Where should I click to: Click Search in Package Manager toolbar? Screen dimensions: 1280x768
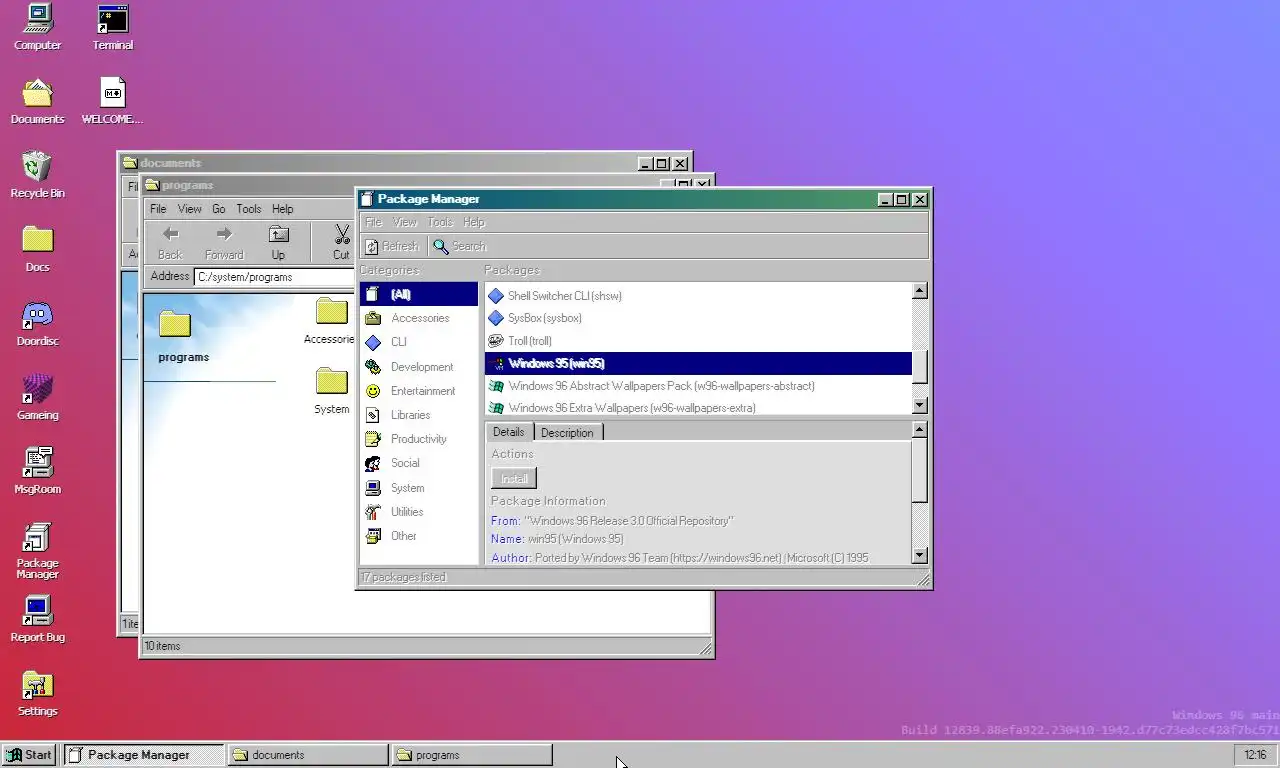click(460, 246)
